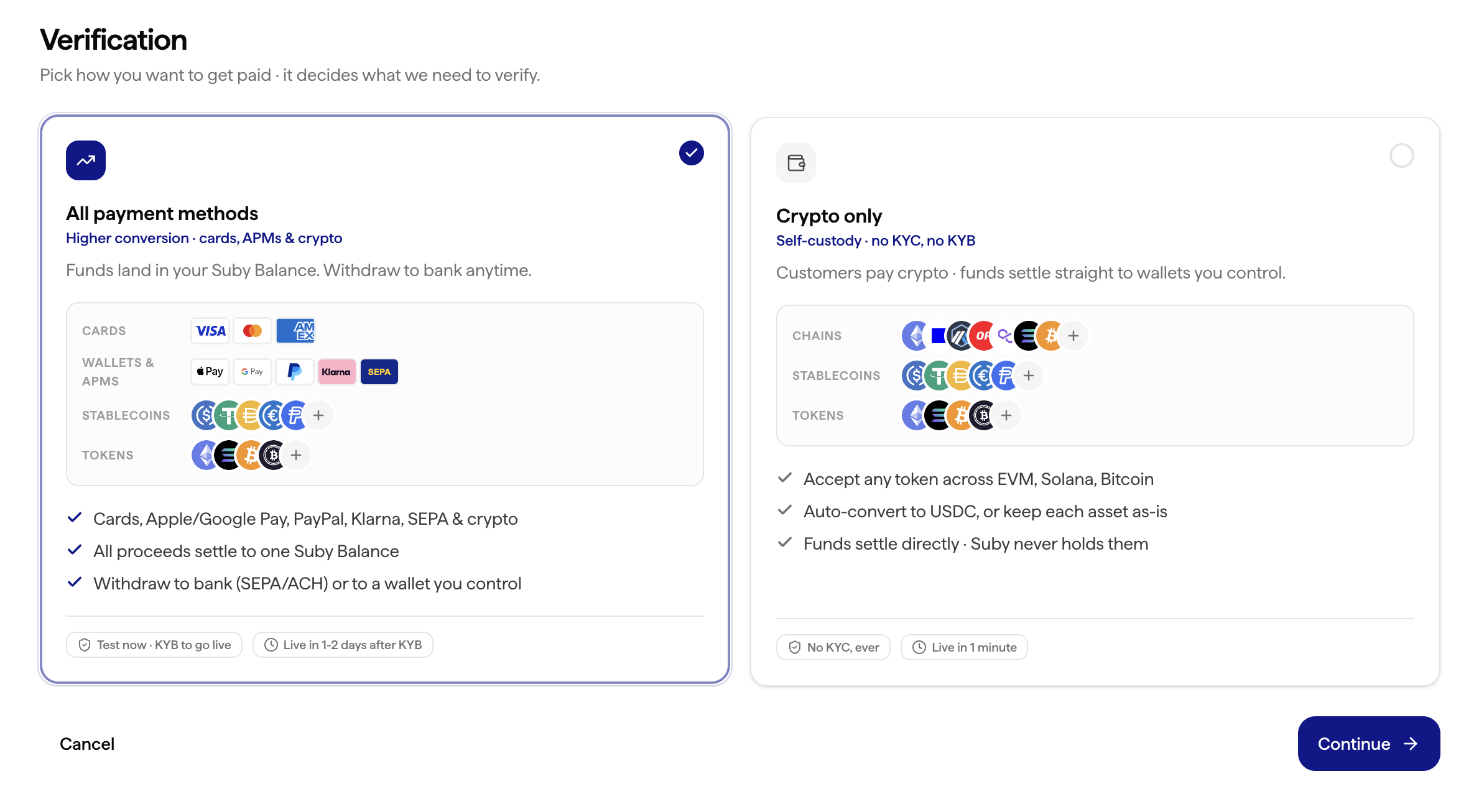
Task: Expand more tokens in Crypto only card
Action: [1006, 415]
